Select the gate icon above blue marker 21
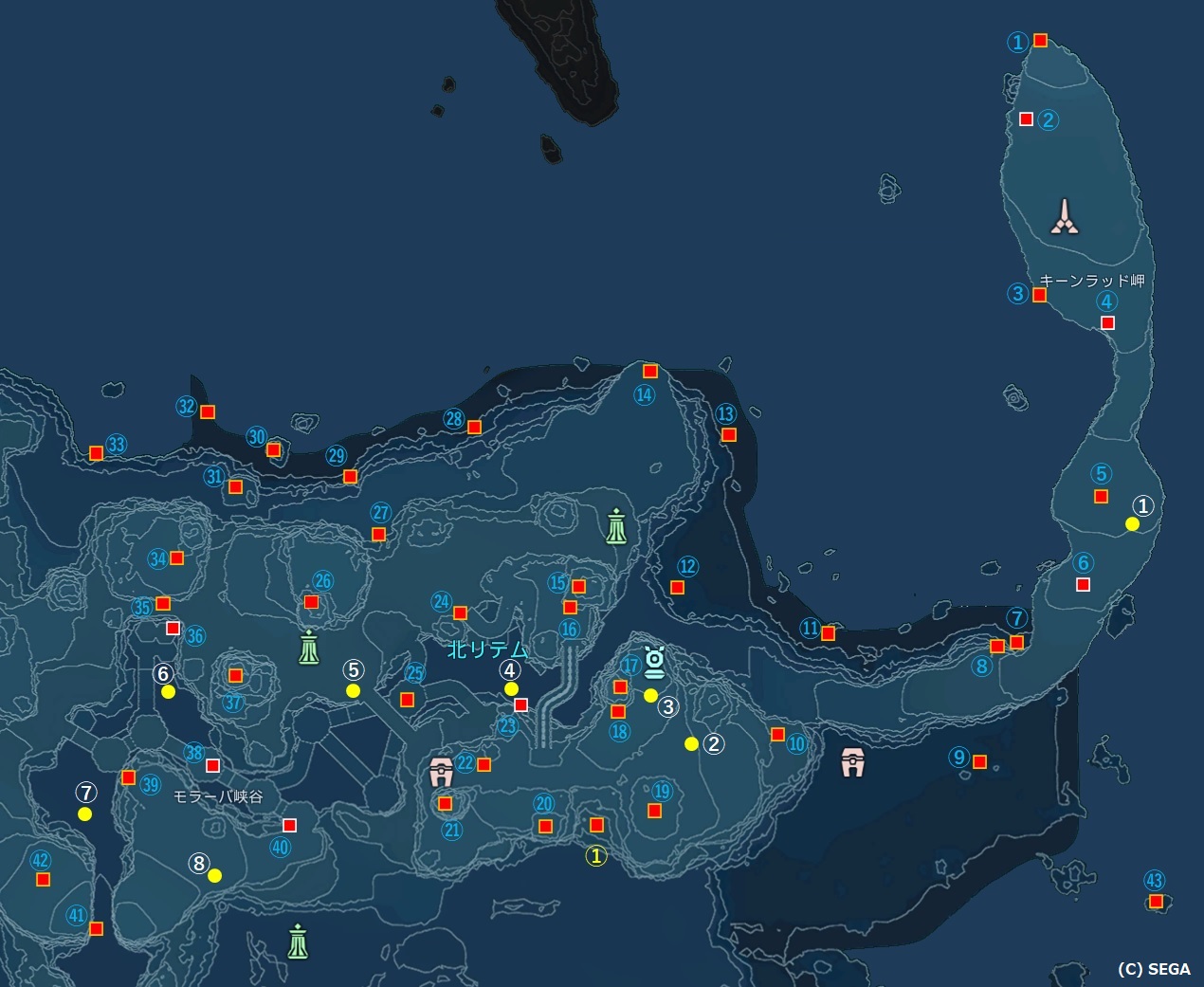Viewport: 1204px width, 987px height. coord(440,772)
